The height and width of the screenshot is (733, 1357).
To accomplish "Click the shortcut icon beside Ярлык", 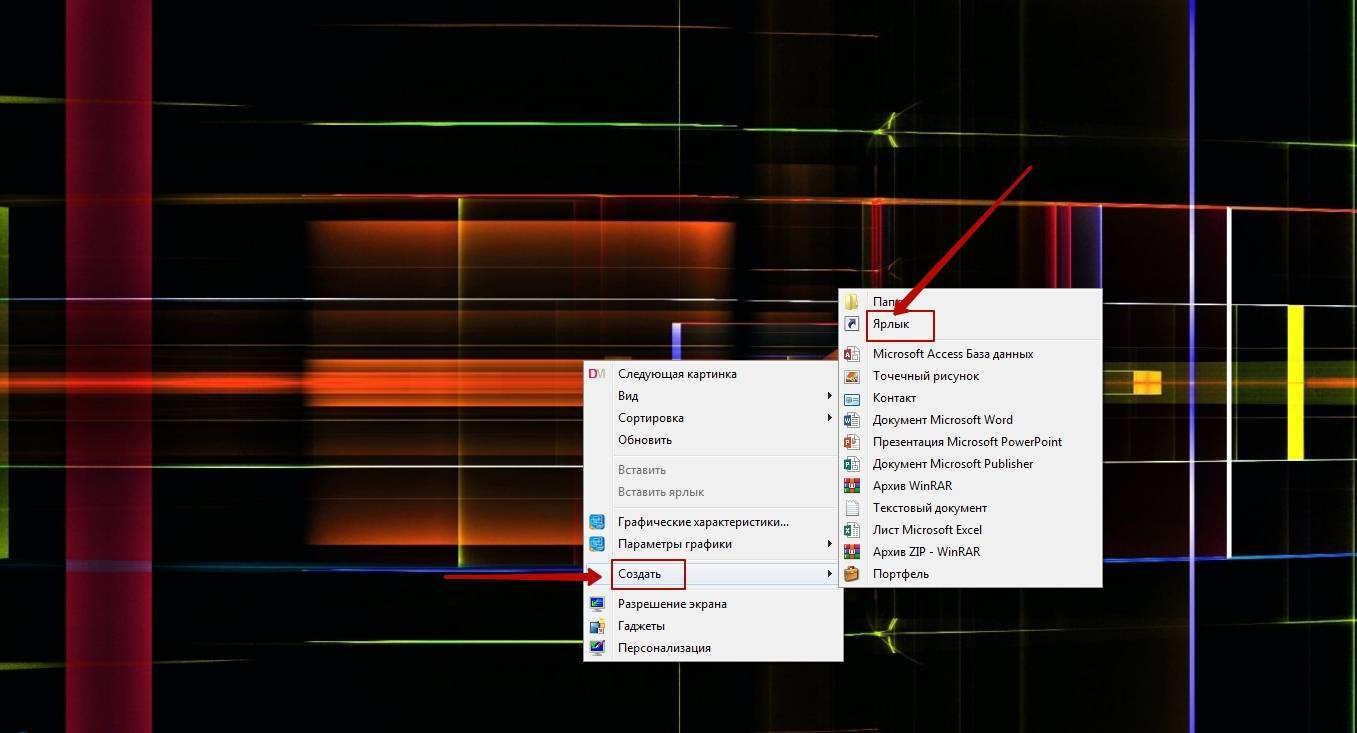I will pos(852,324).
